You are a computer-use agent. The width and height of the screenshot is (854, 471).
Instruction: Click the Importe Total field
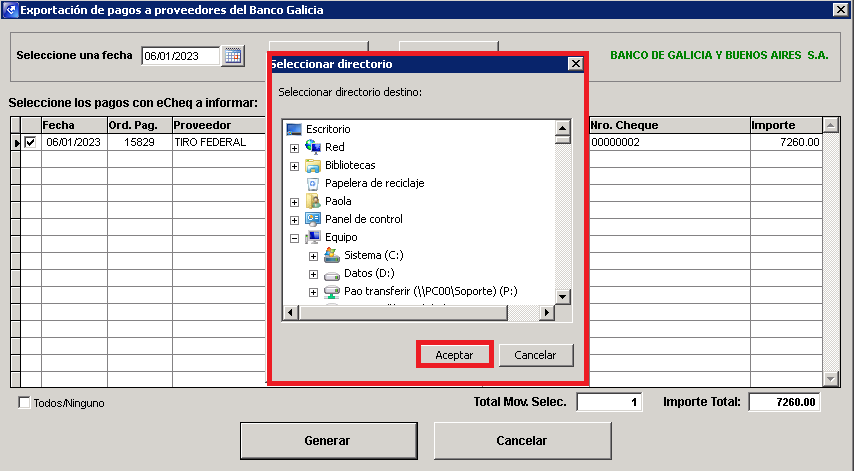click(x=784, y=402)
